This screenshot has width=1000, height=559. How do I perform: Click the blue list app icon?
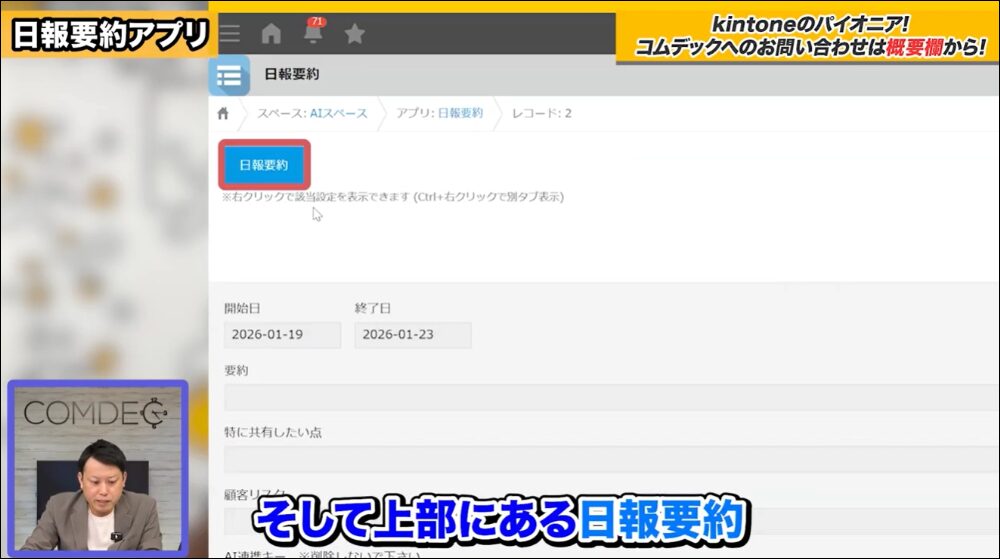229,75
